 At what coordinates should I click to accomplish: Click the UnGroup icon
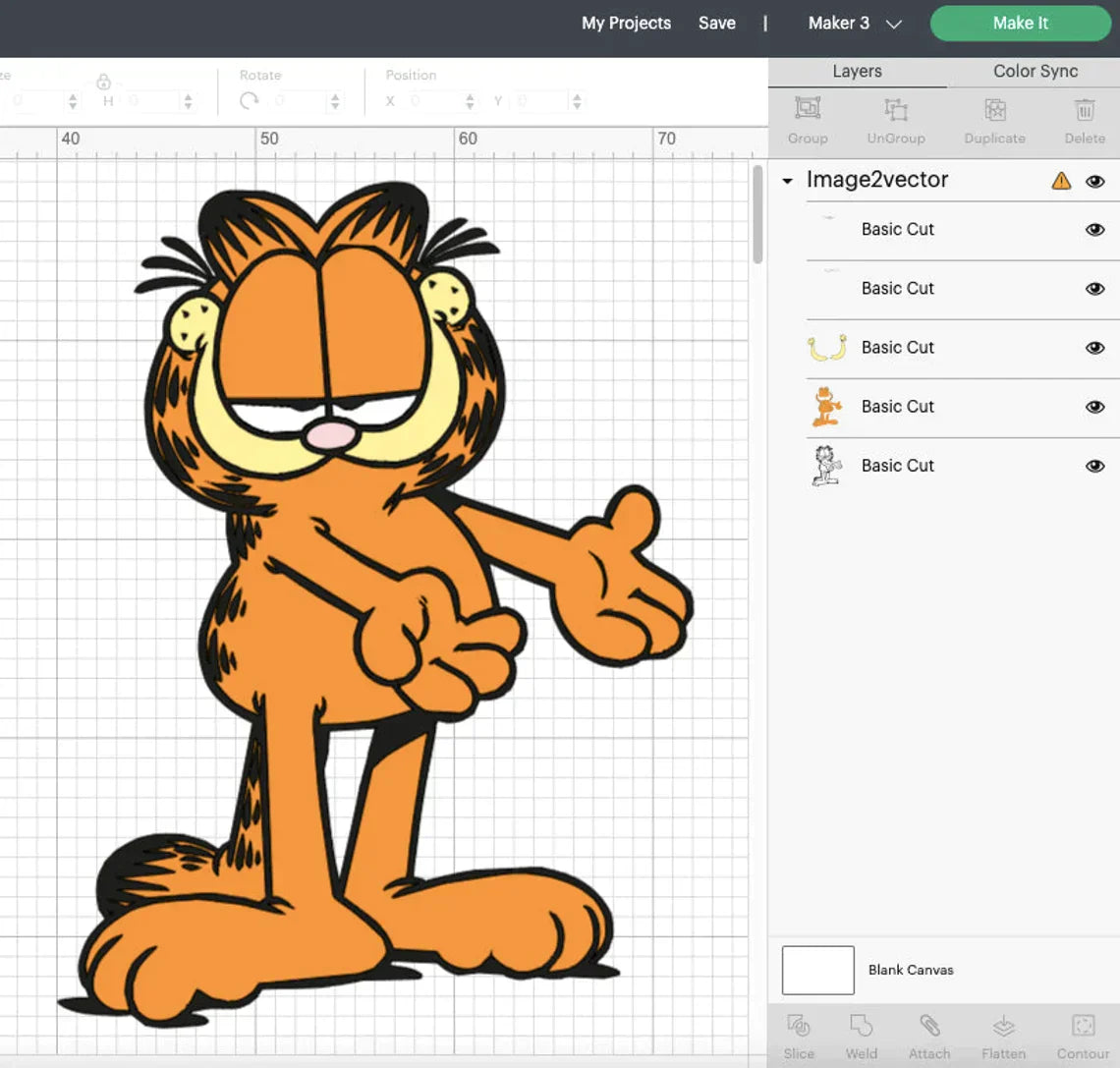tap(896, 109)
